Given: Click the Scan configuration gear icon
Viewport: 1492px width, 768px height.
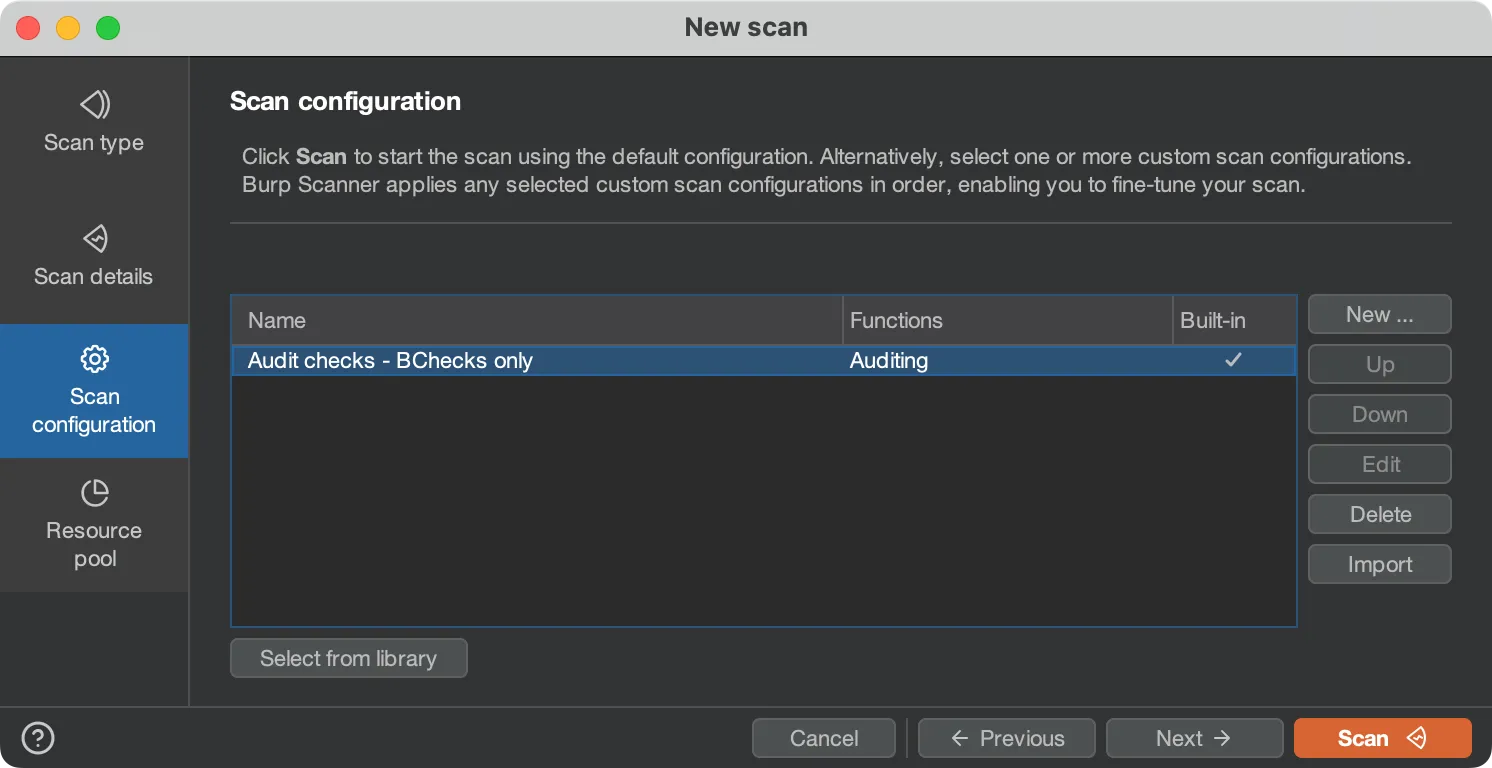Looking at the screenshot, I should point(94,358).
